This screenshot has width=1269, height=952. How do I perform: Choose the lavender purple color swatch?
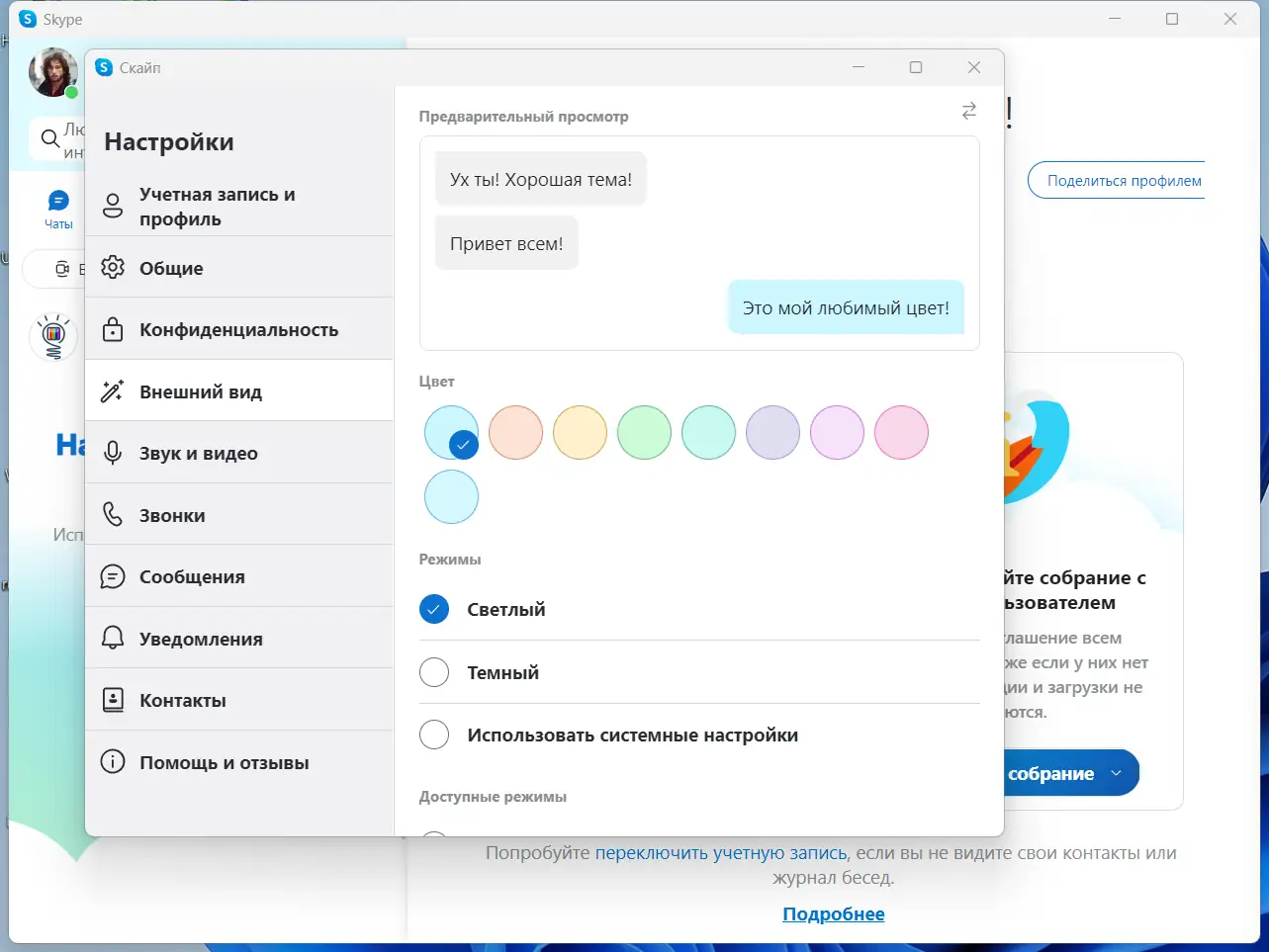[772, 432]
